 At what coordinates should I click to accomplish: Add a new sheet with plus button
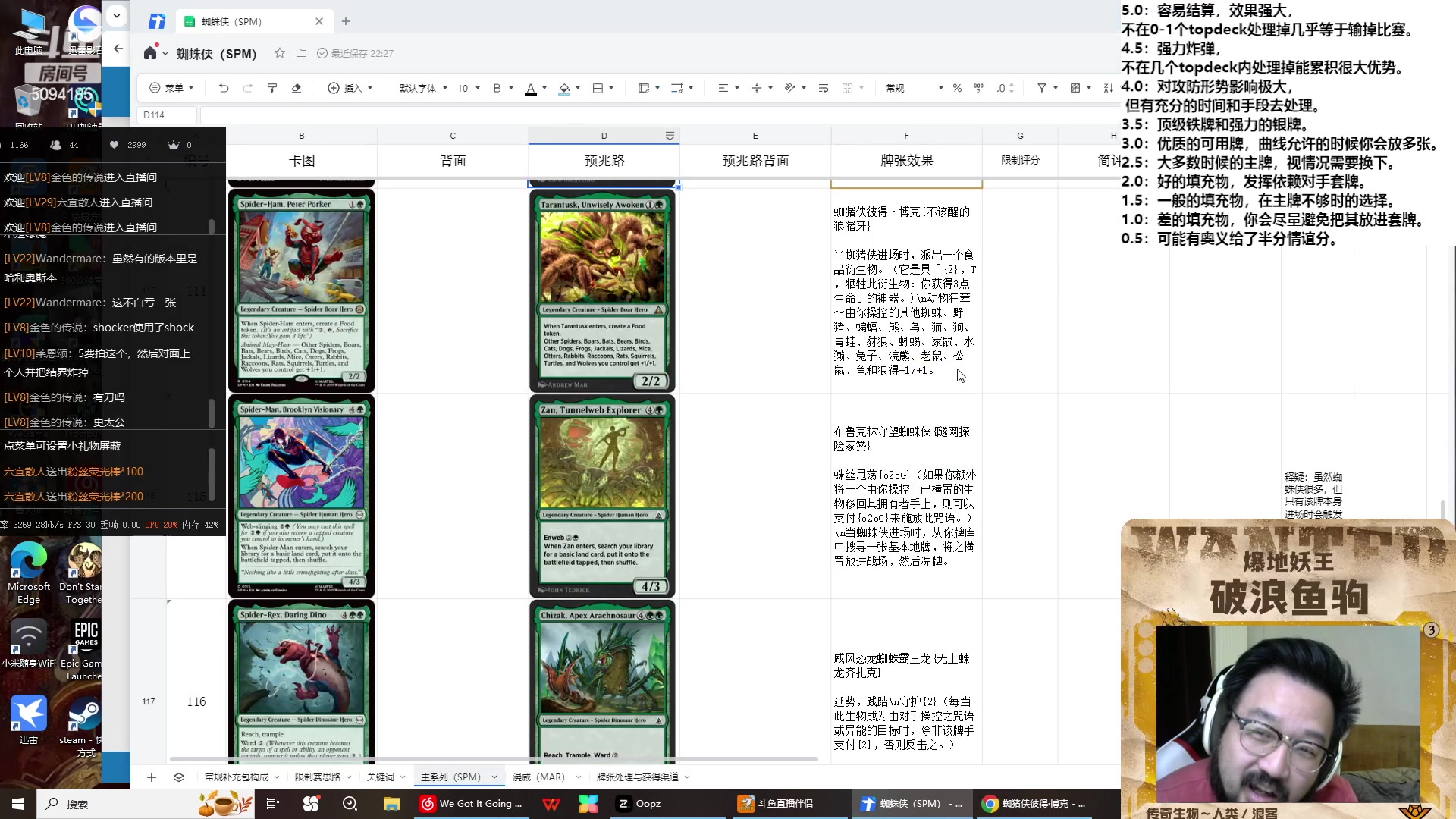tap(152, 777)
